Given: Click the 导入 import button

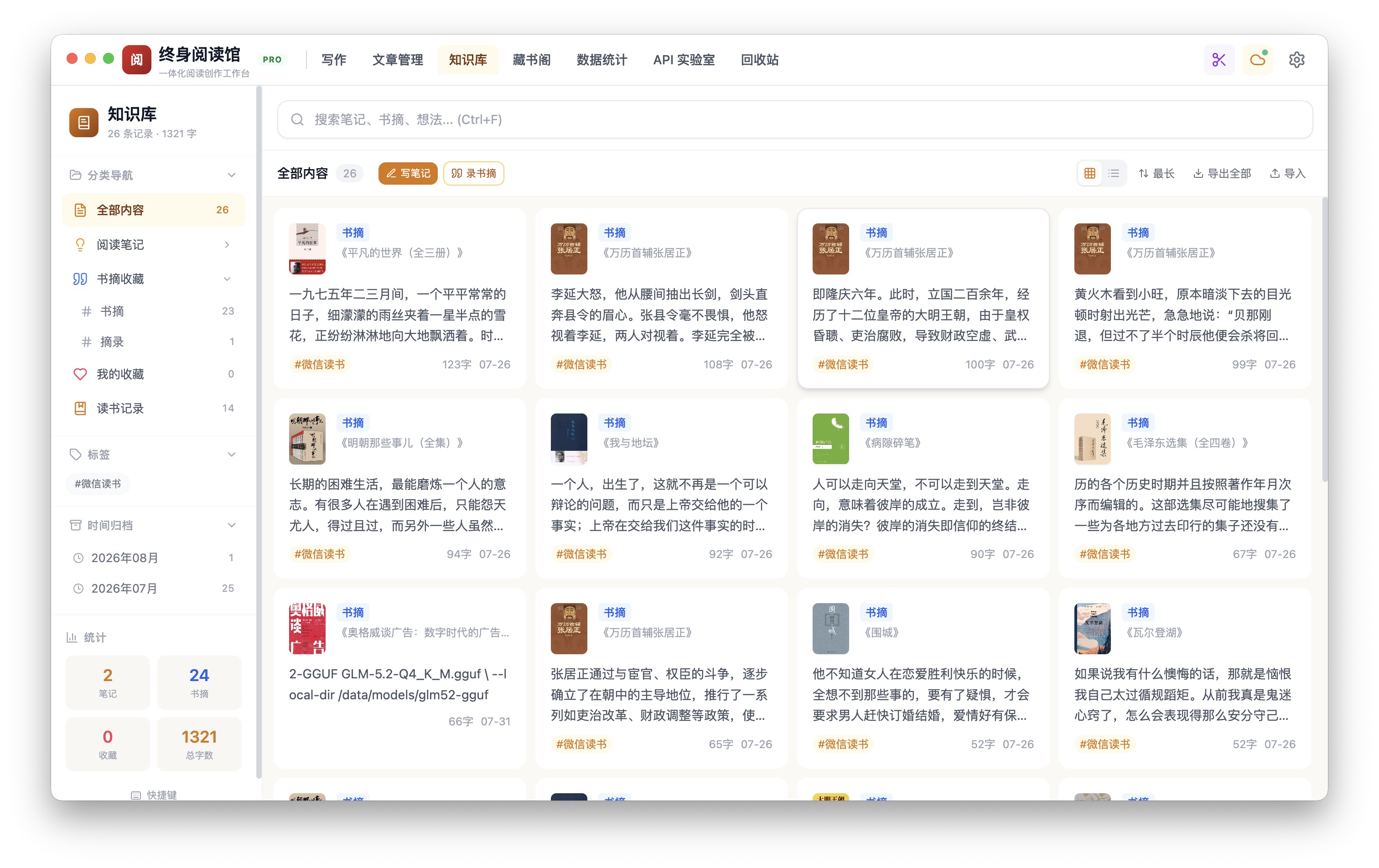Looking at the screenshot, I should coord(1287,174).
